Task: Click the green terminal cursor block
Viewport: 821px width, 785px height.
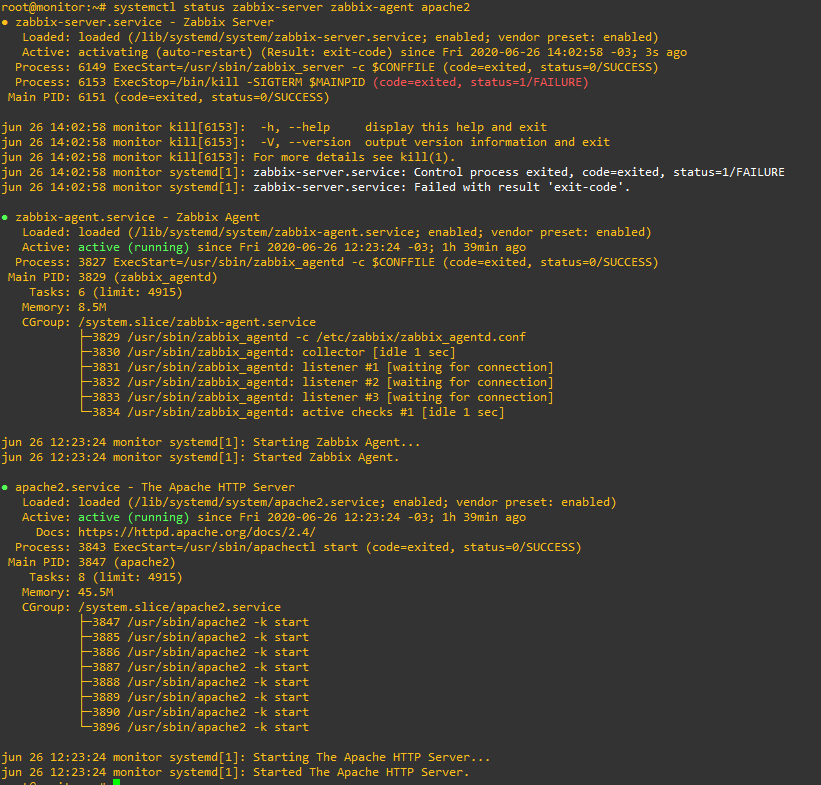Action: (117, 782)
